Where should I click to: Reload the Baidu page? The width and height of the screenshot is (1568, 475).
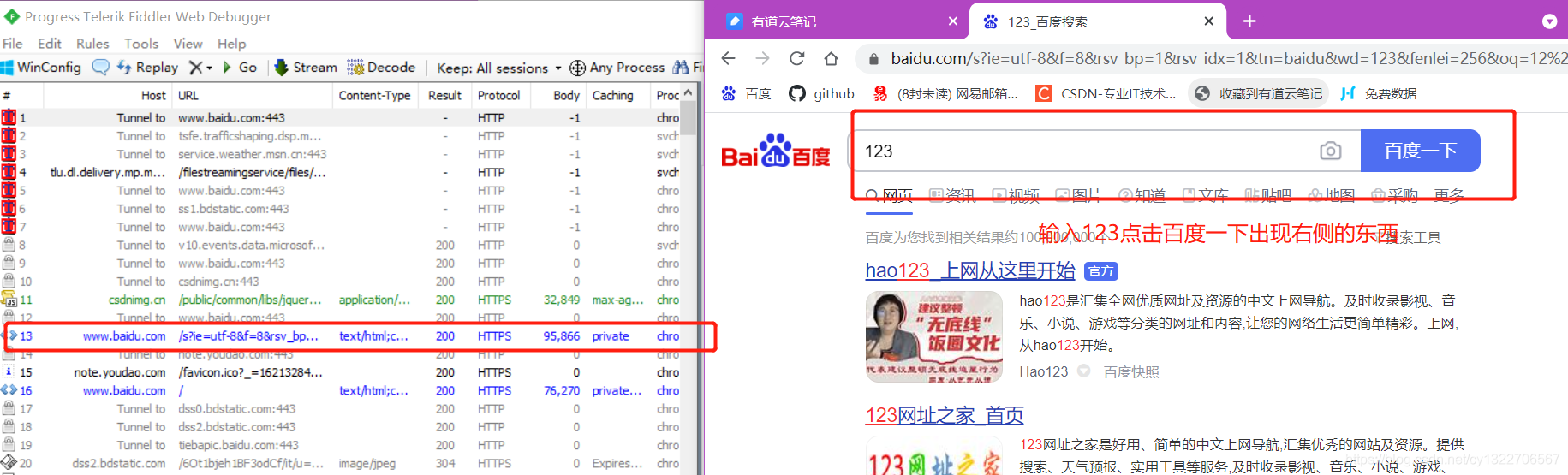tap(797, 58)
